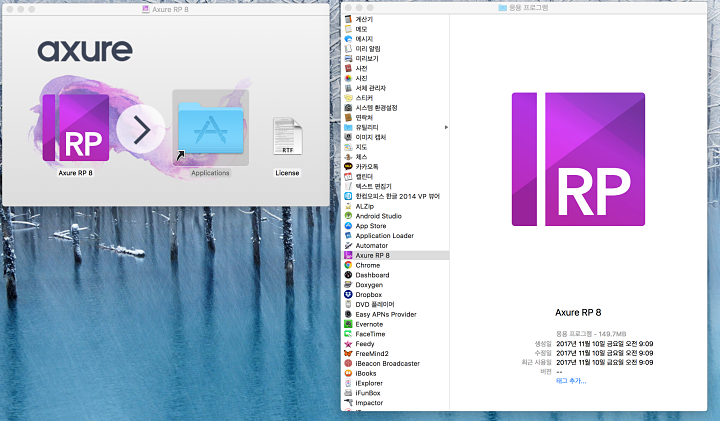720x421 pixels.
Task: Select the 메시지 (Messages) app icon
Action: 348,39
